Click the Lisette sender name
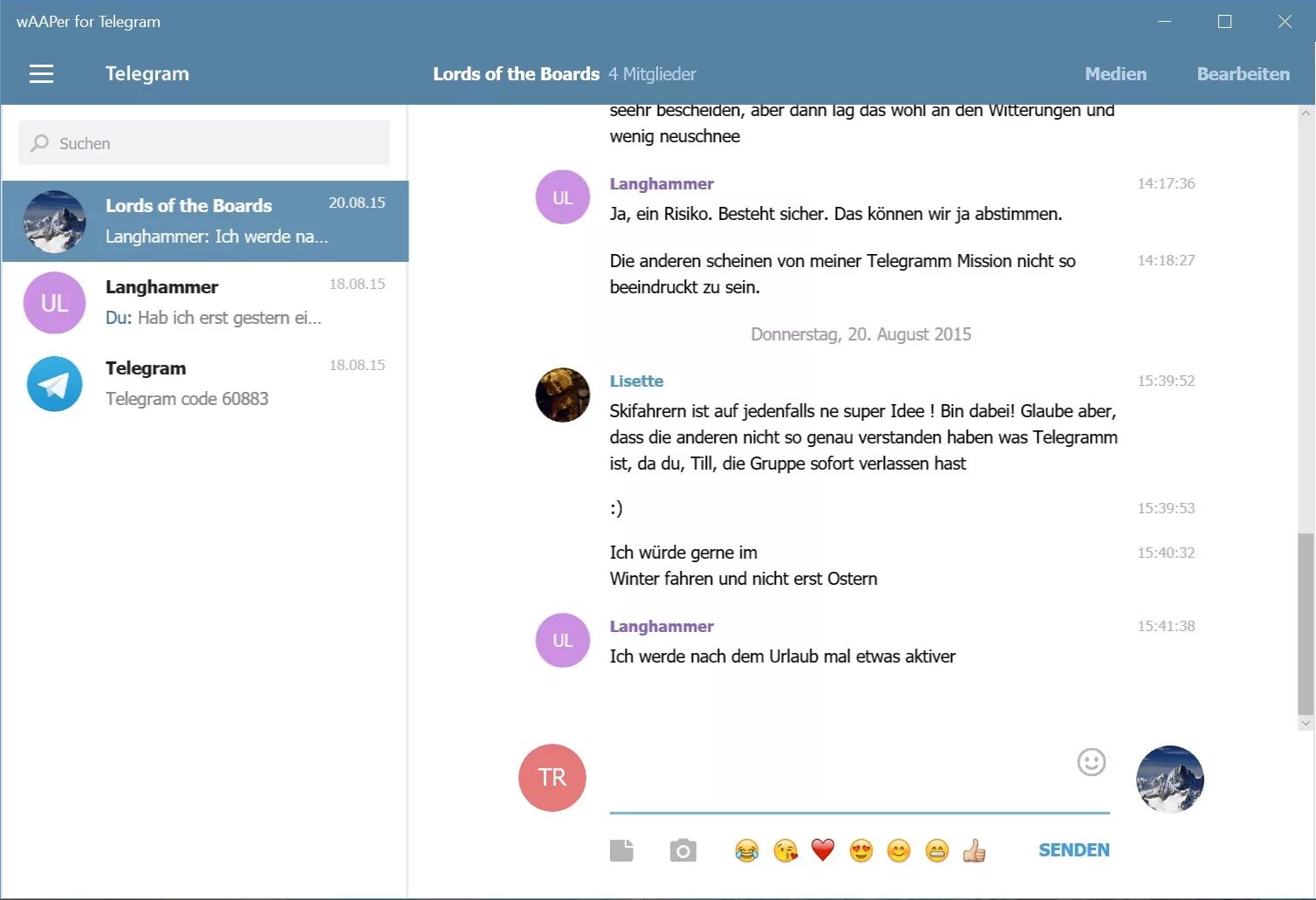Image resolution: width=1316 pixels, height=900 pixels. click(636, 381)
